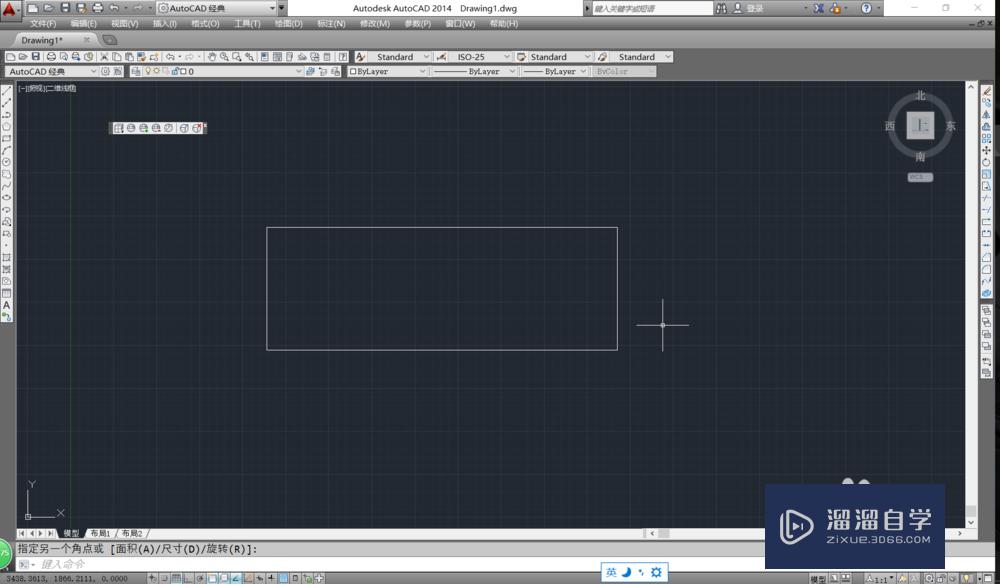Click the Autodesk Exchange X icon
The image size is (1000, 584).
[818, 8]
